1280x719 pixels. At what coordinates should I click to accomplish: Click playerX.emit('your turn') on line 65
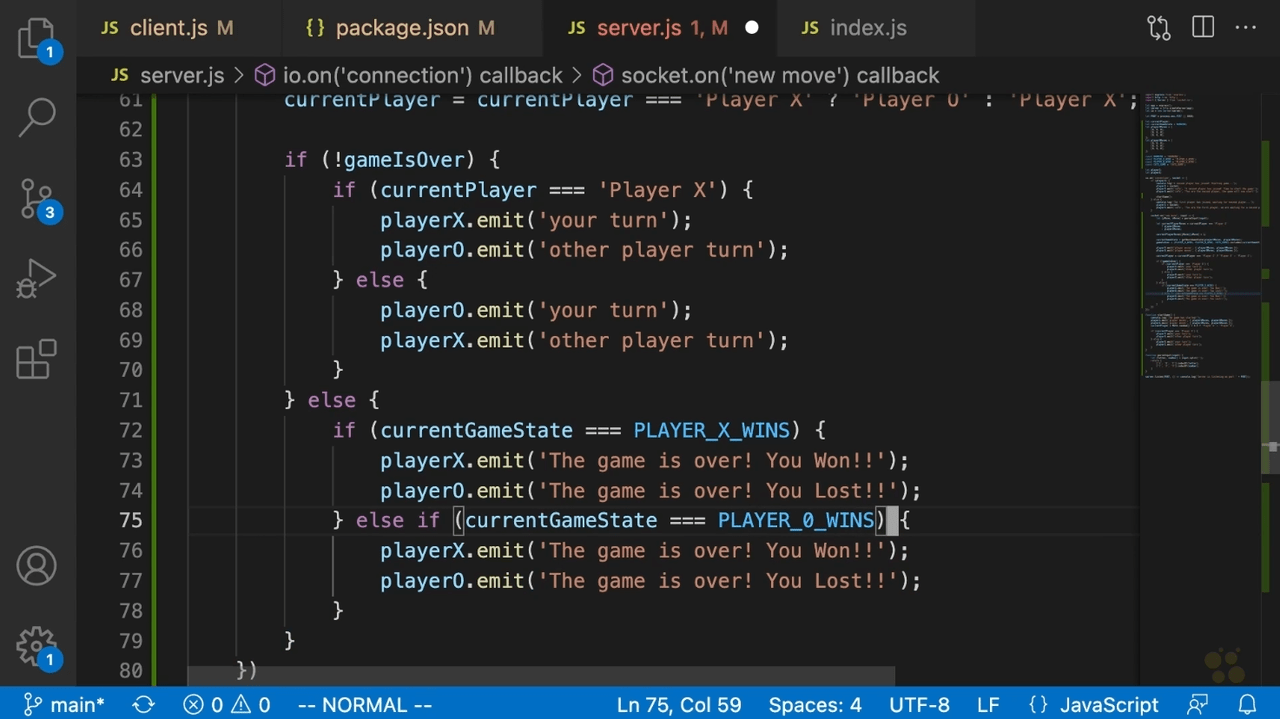[x=536, y=220]
